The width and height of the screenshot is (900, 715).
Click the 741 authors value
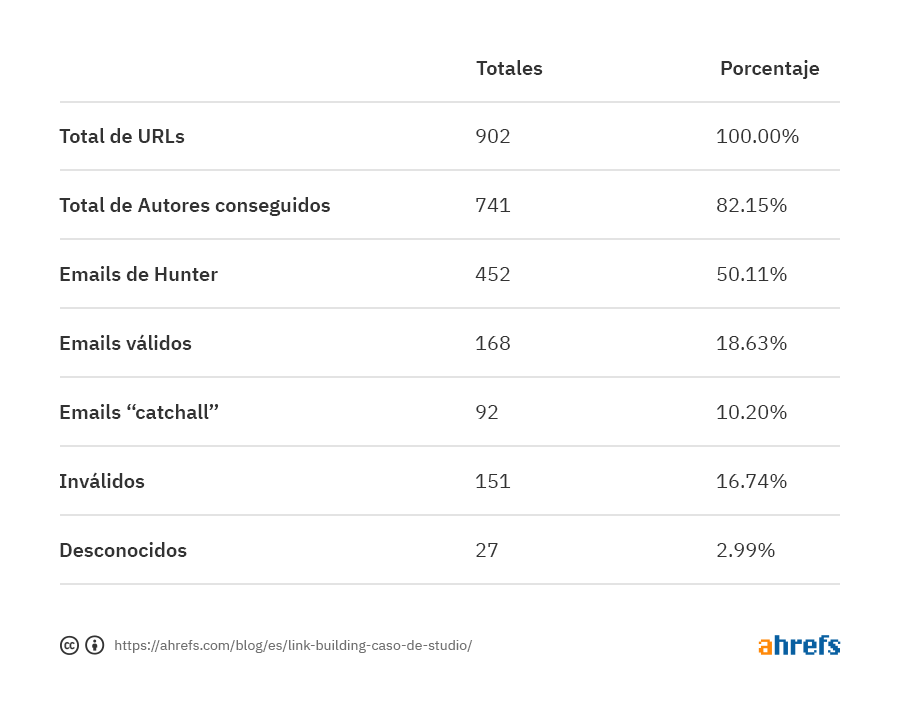pyautogui.click(x=493, y=205)
